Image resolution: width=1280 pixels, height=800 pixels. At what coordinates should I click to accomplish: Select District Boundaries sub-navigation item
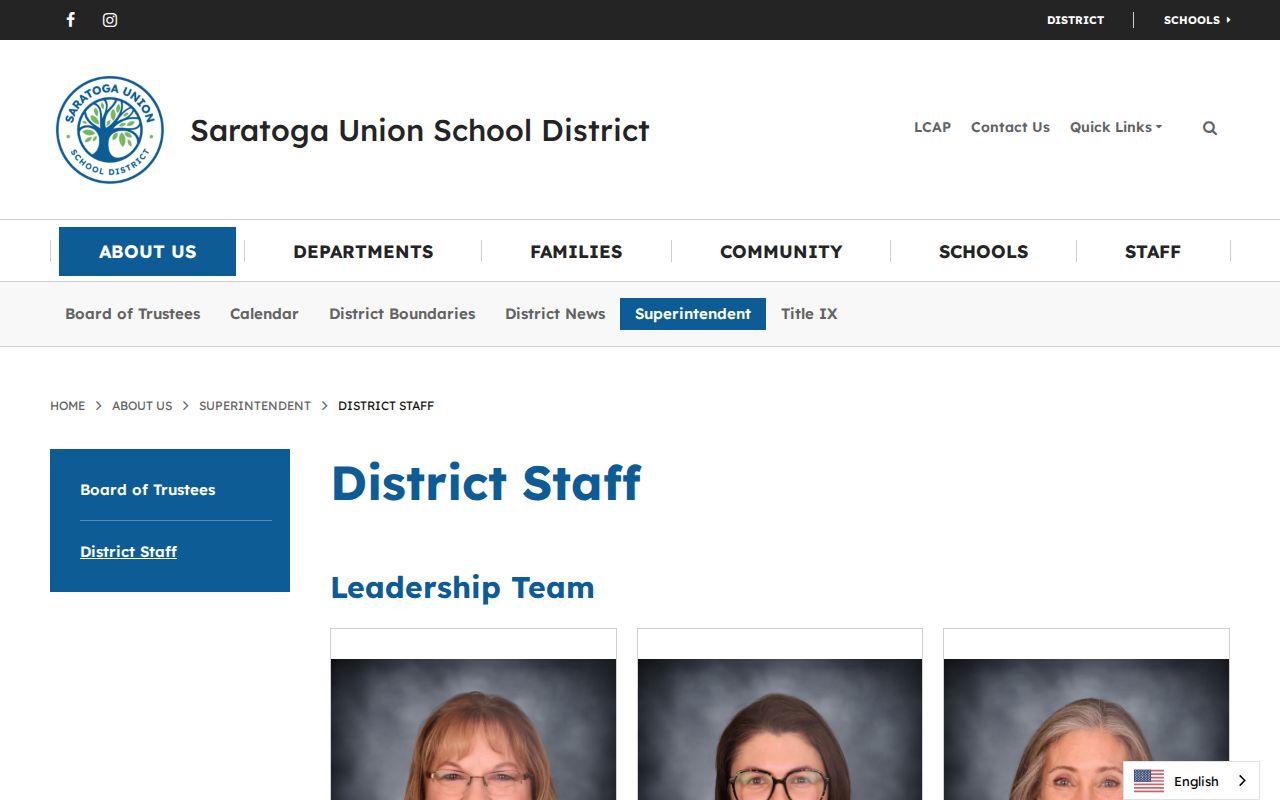click(402, 314)
